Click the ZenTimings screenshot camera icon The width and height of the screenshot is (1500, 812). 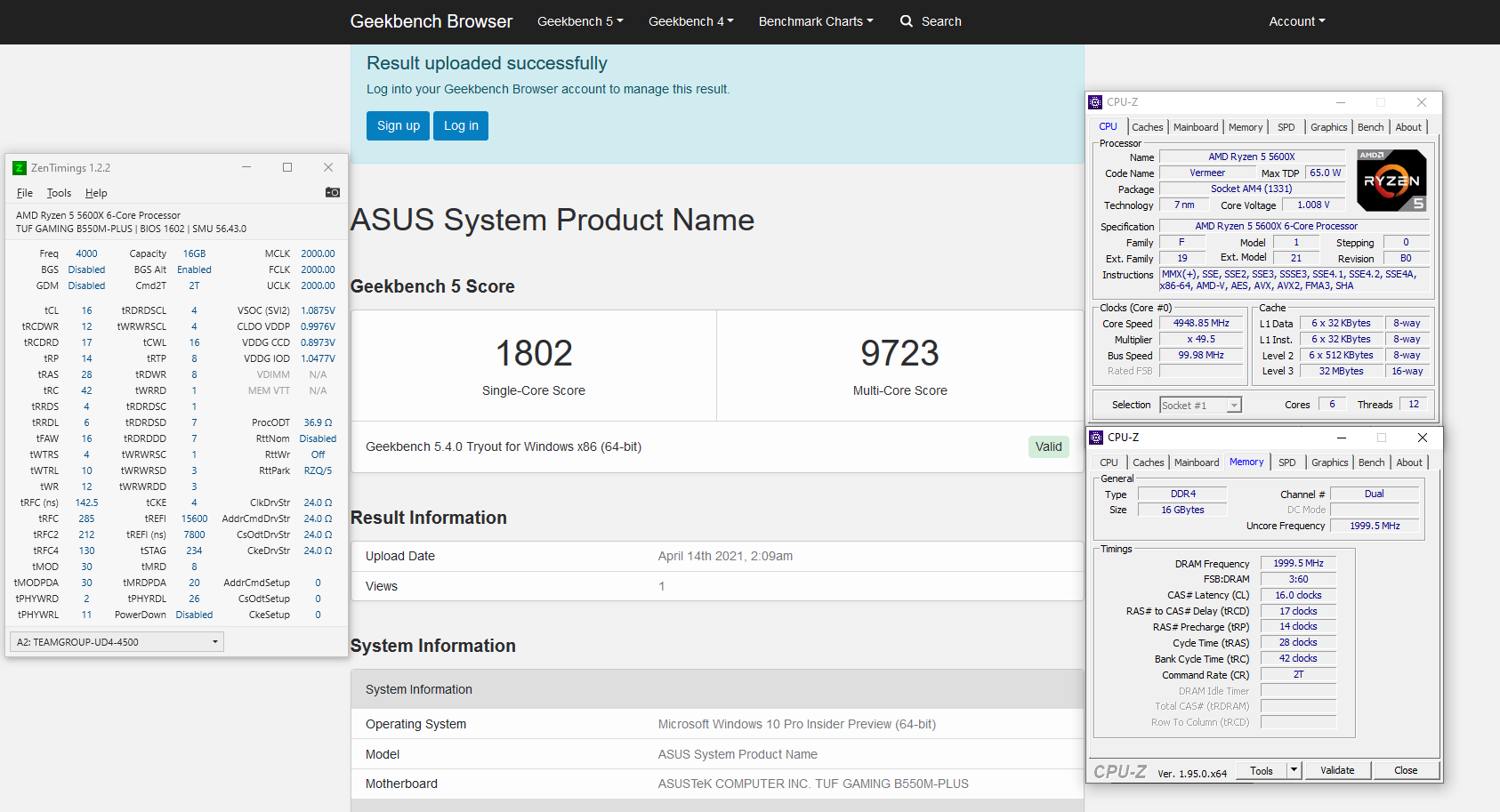pyautogui.click(x=333, y=192)
